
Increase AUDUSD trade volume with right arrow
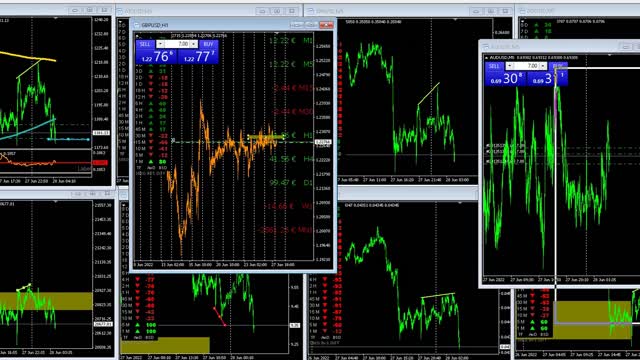pyautogui.click(x=543, y=66)
